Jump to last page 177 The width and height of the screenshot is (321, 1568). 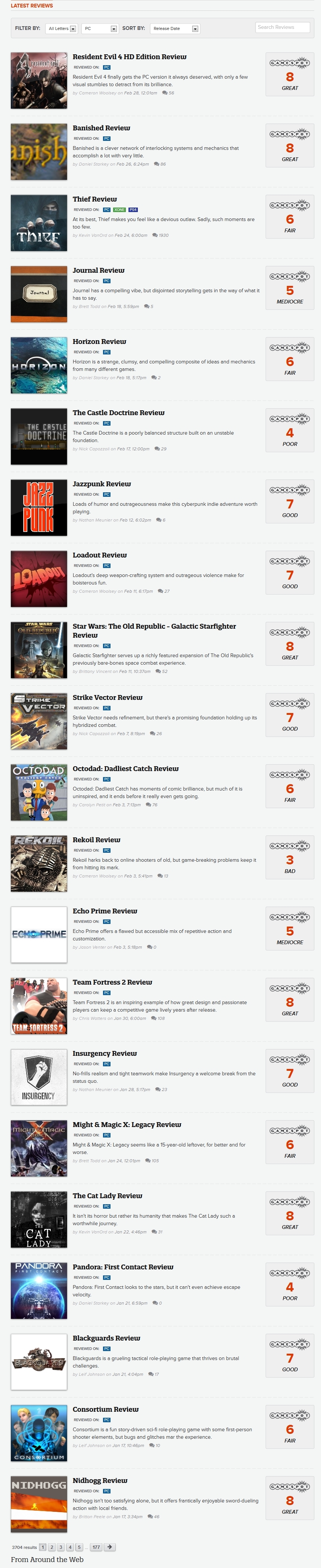(96, 1547)
